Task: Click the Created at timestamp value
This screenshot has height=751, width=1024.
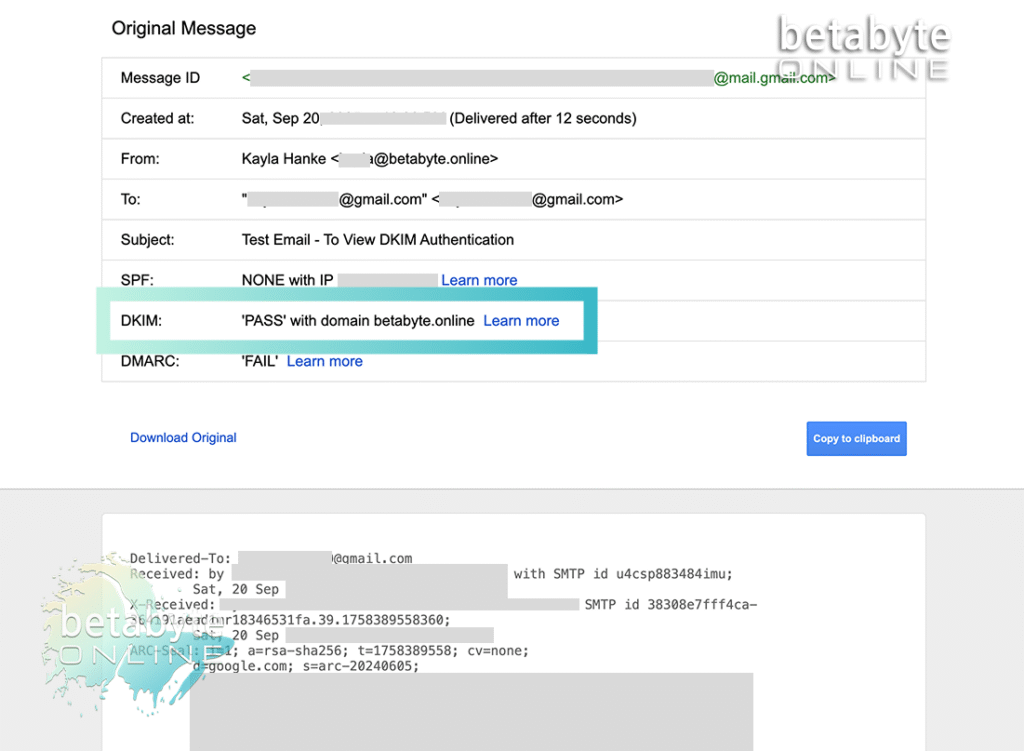Action: tap(438, 118)
